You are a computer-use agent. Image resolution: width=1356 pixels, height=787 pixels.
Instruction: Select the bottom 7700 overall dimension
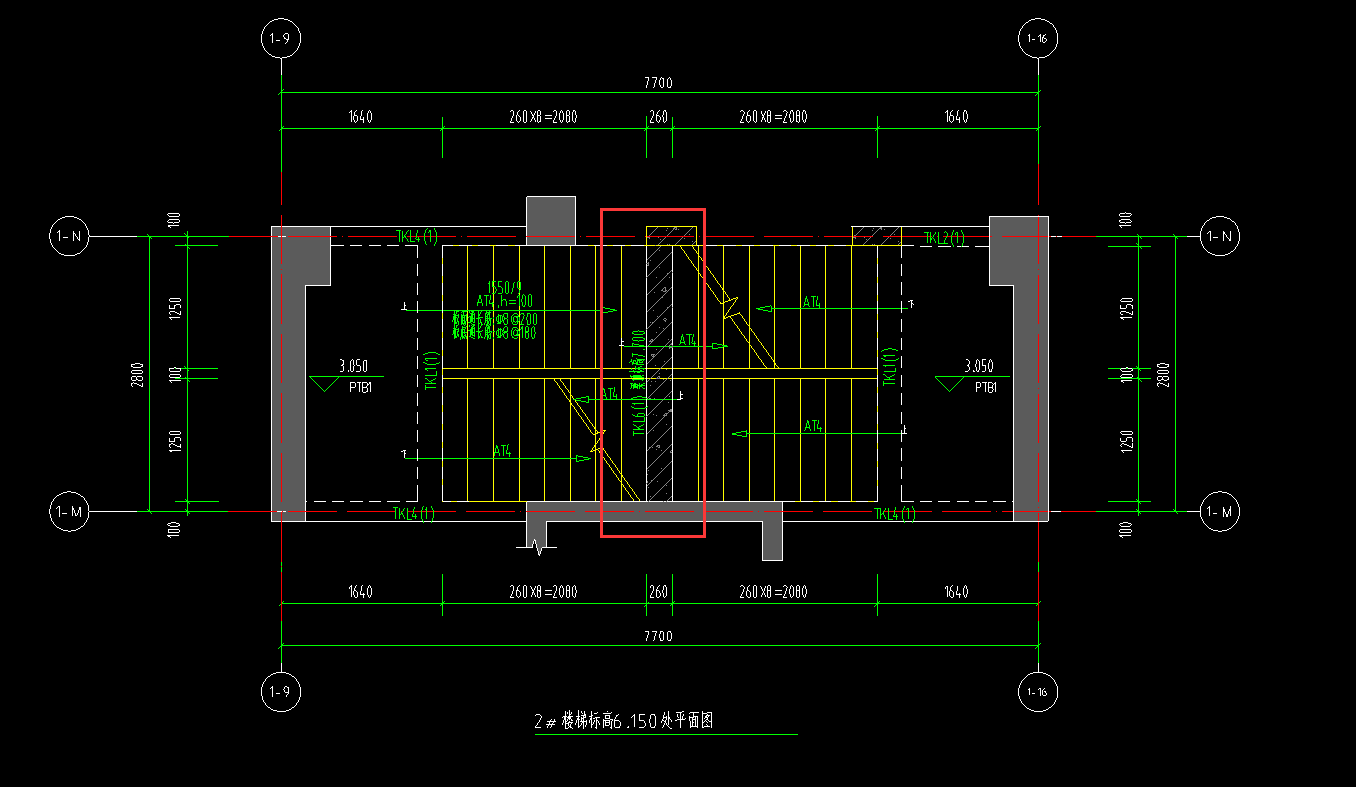click(x=659, y=636)
